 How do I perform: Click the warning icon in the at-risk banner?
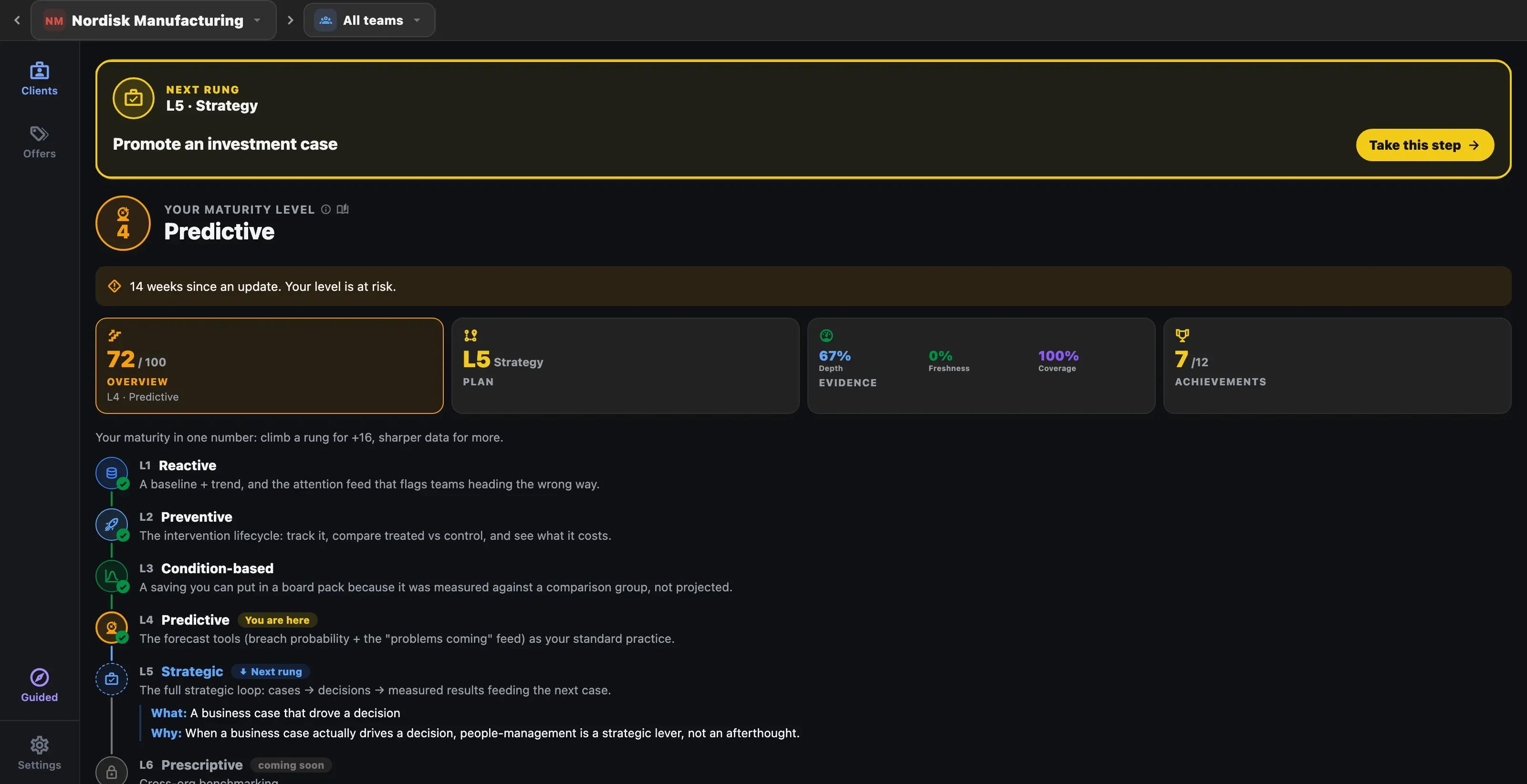click(x=115, y=286)
